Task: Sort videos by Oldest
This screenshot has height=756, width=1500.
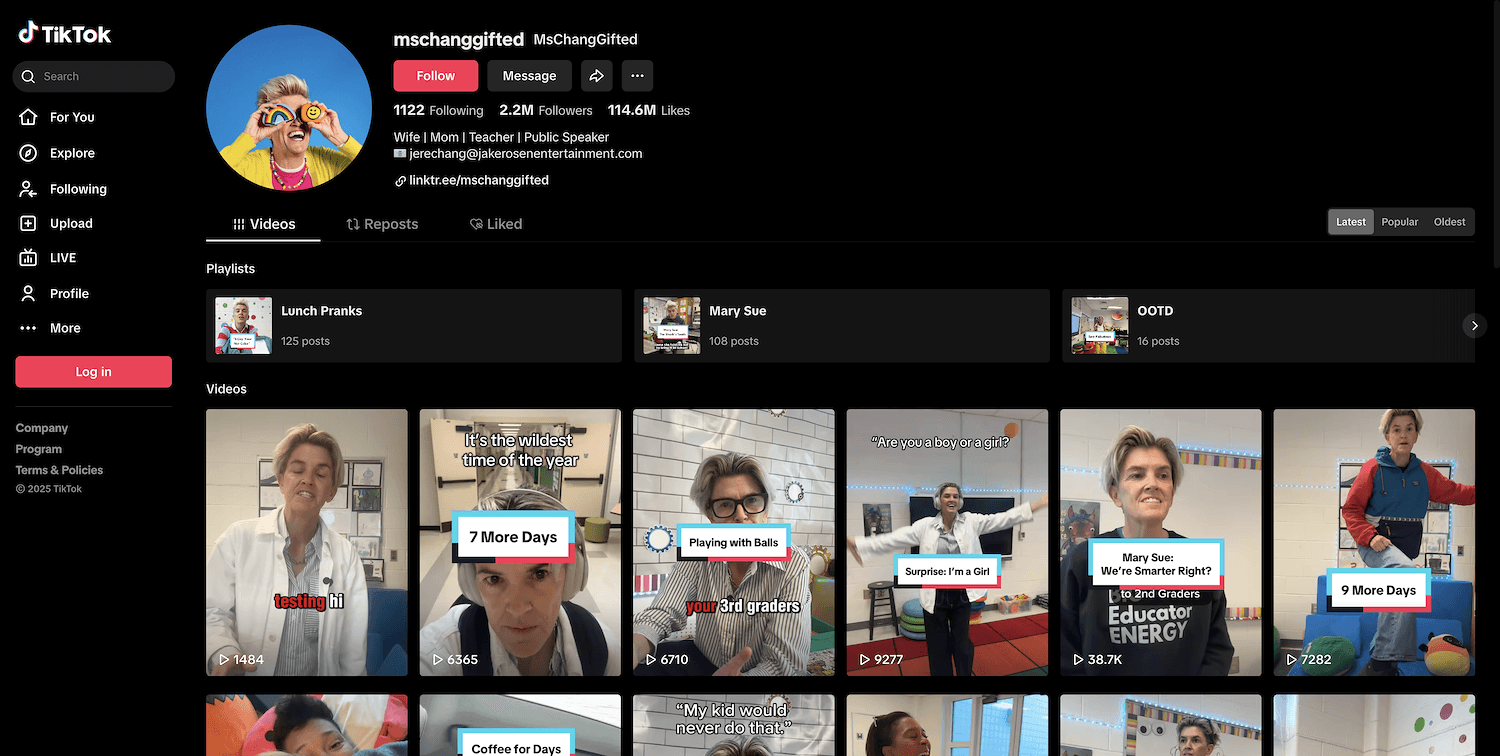Action: click(1449, 222)
